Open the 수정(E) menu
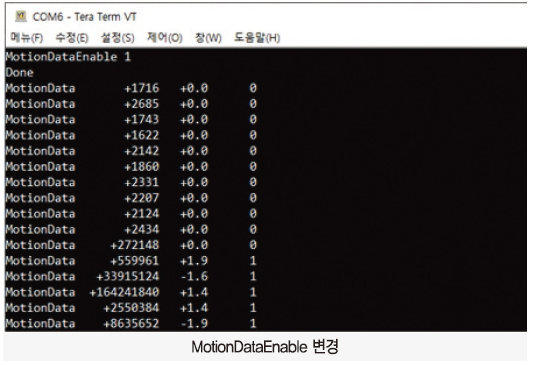Screen dimensions: 537x366 72,37
